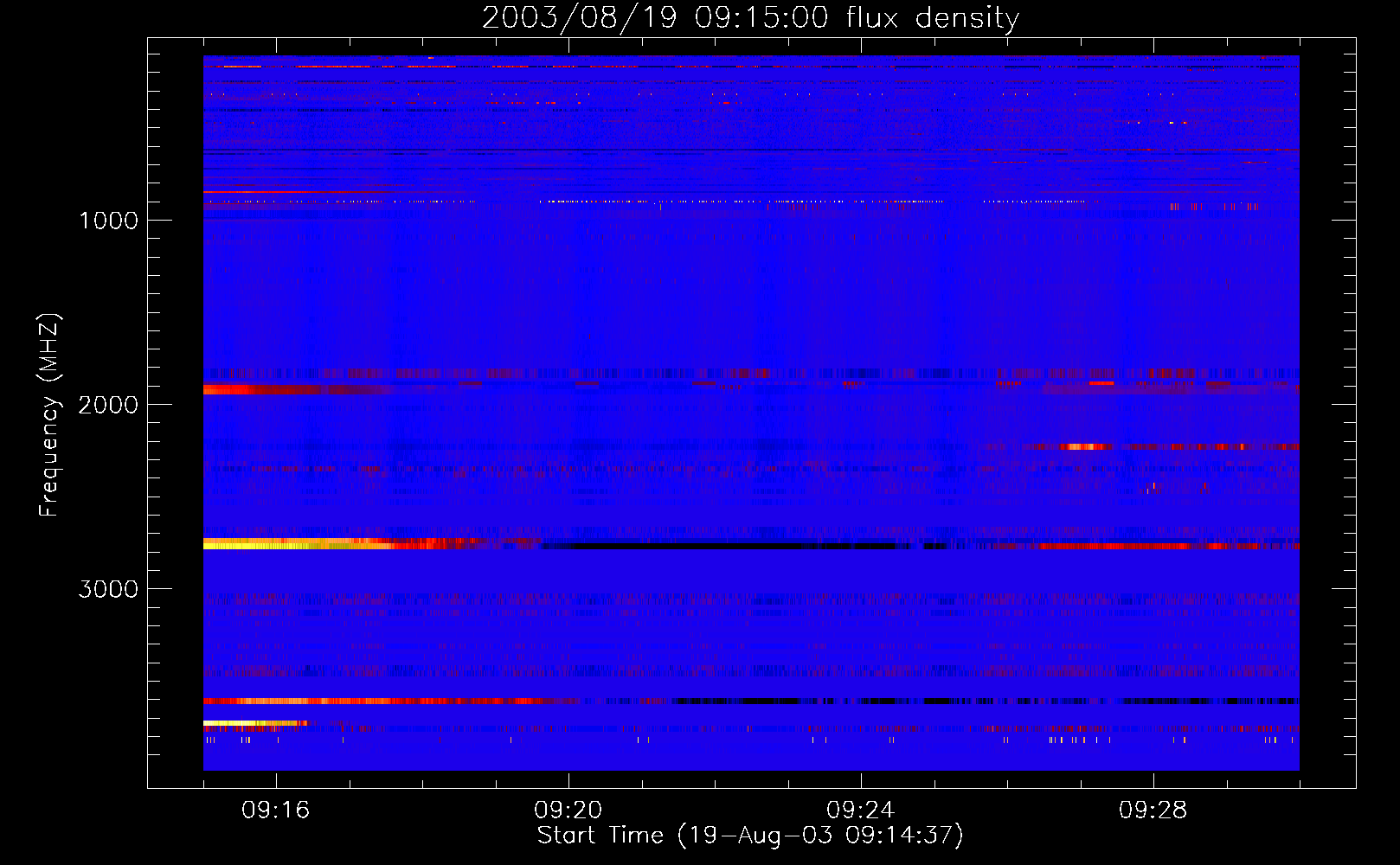Click the '3000' frequency tick label
Image resolution: width=1400 pixels, height=865 pixels.
coord(108,589)
